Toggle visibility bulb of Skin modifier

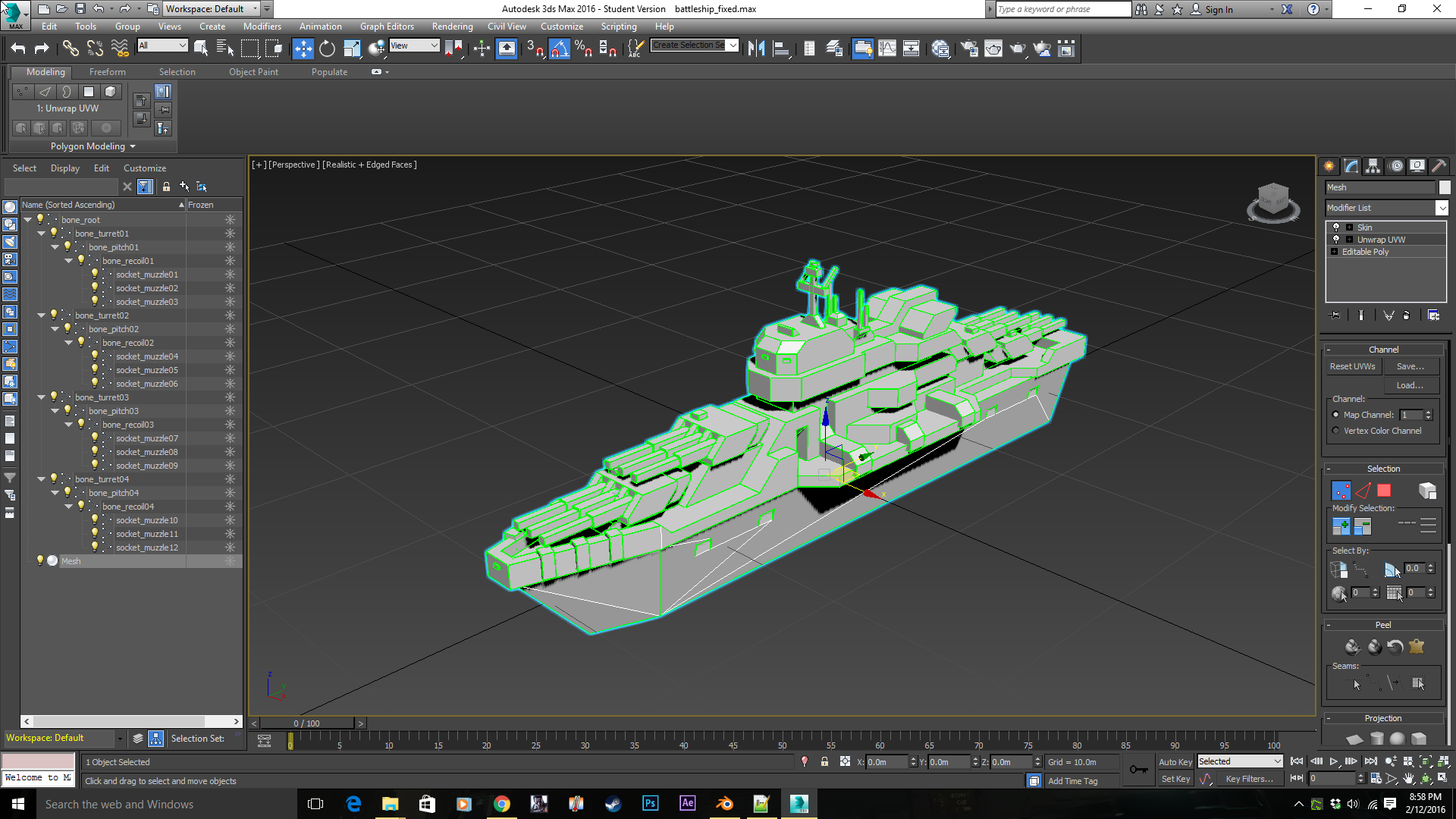coord(1336,227)
